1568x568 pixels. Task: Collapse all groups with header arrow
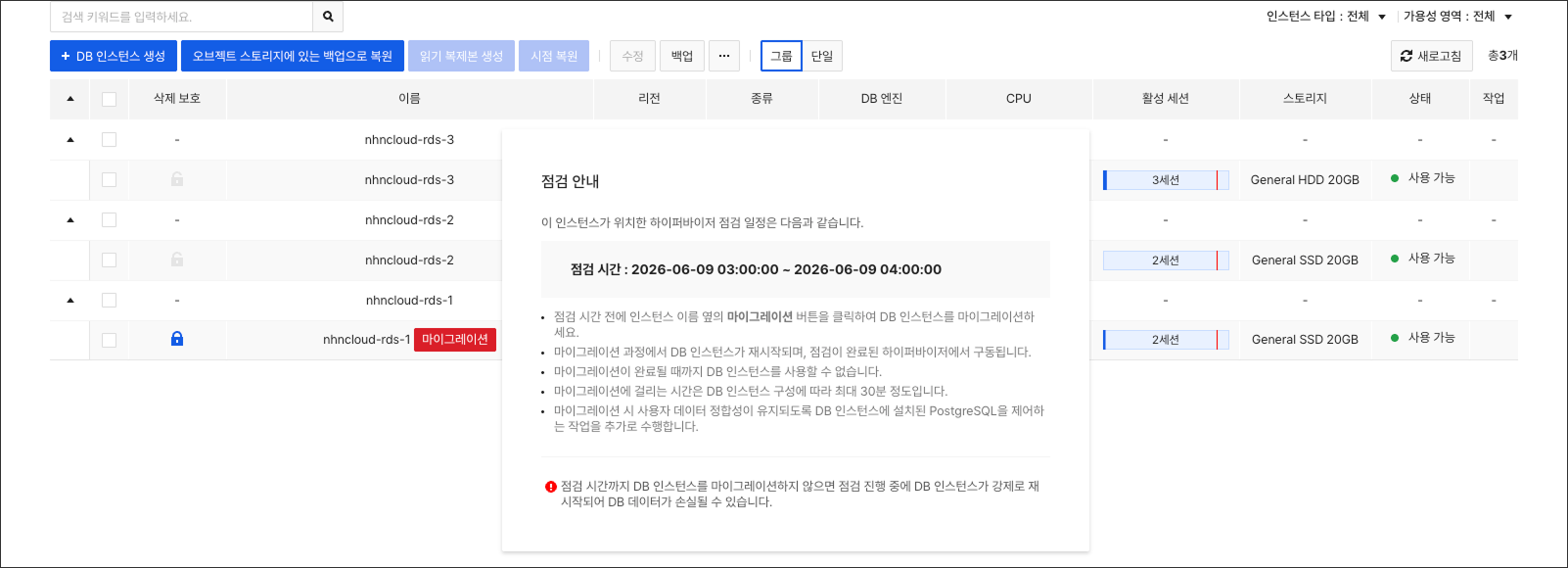70,99
